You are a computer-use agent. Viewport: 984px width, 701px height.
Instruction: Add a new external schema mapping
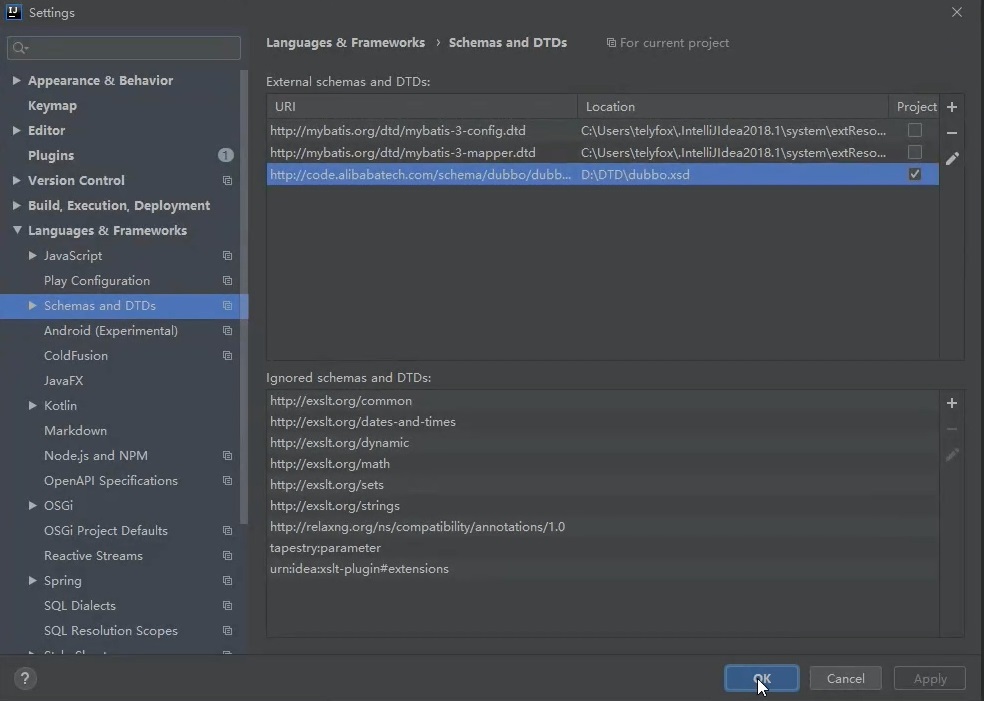click(x=951, y=107)
